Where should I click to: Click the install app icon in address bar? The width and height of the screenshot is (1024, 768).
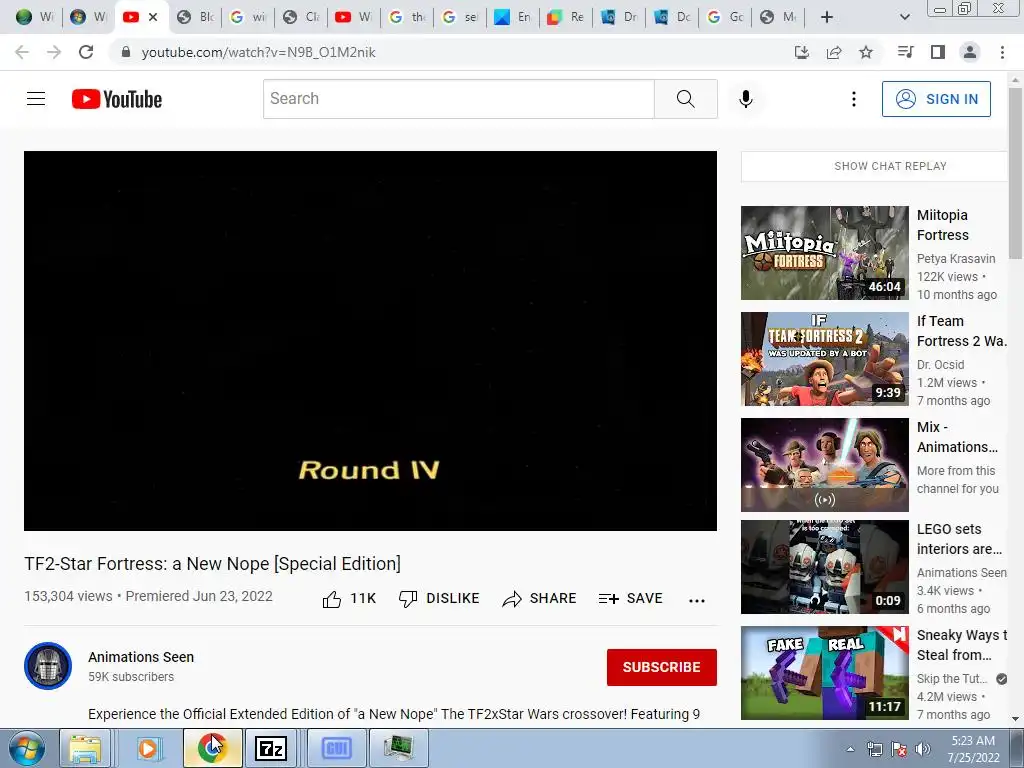click(801, 52)
